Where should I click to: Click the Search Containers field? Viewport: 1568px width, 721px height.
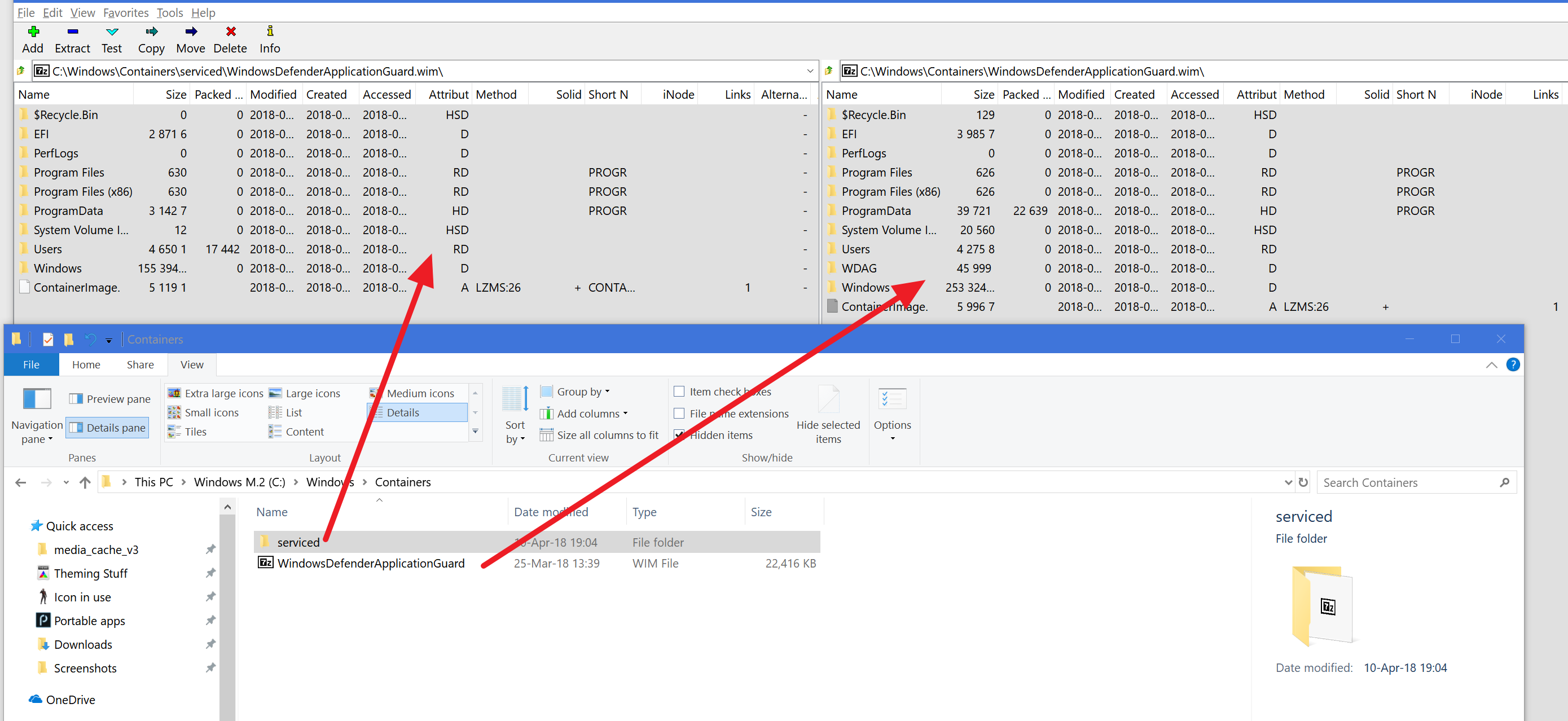click(x=1416, y=482)
